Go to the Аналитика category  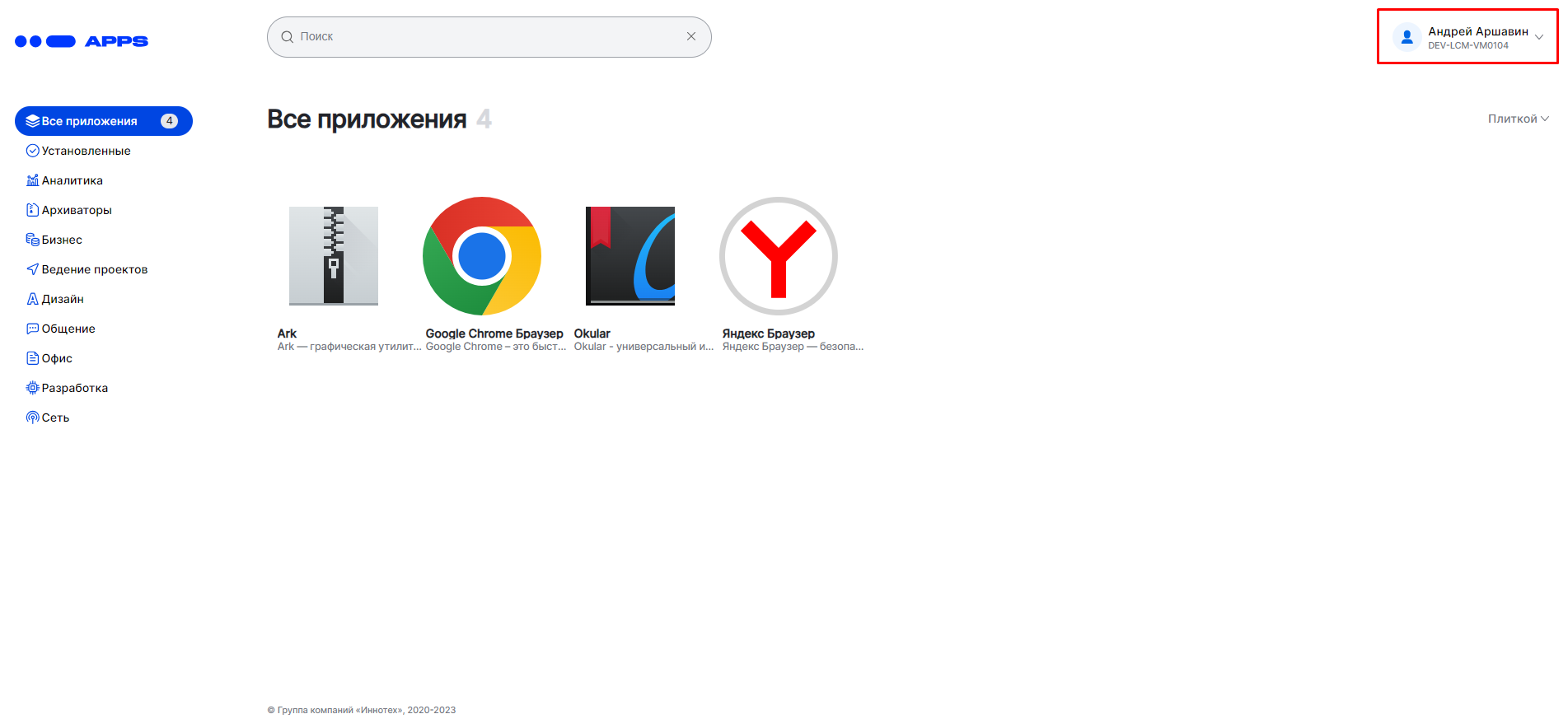click(72, 180)
